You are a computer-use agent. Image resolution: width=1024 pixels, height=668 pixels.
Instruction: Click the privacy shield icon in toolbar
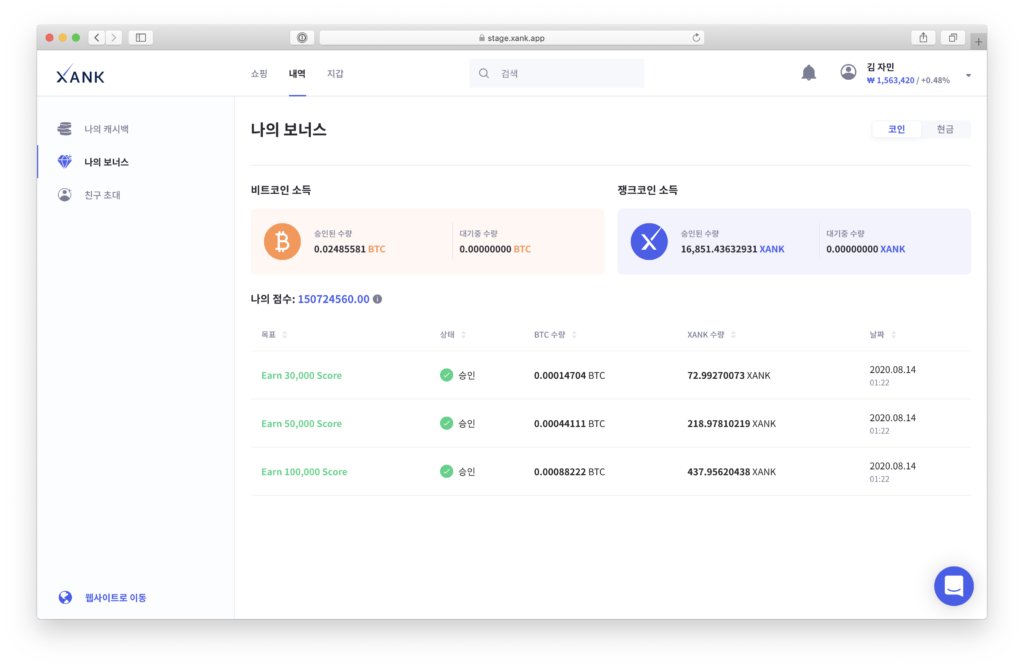pos(302,38)
